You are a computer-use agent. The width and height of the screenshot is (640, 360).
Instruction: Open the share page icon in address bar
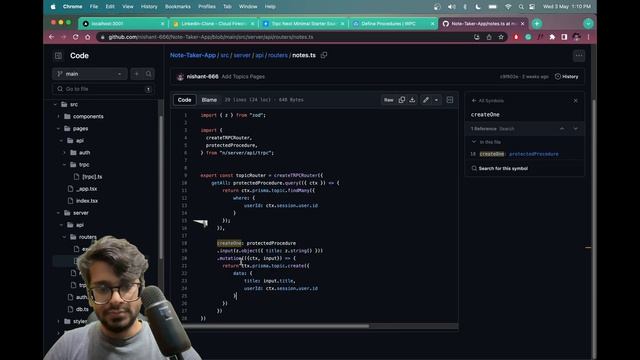[x=489, y=37]
